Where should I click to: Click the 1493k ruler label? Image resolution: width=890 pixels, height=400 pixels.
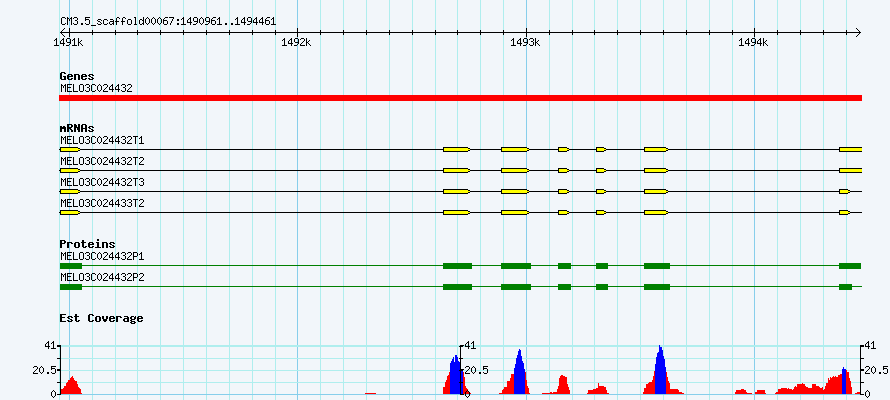point(526,42)
